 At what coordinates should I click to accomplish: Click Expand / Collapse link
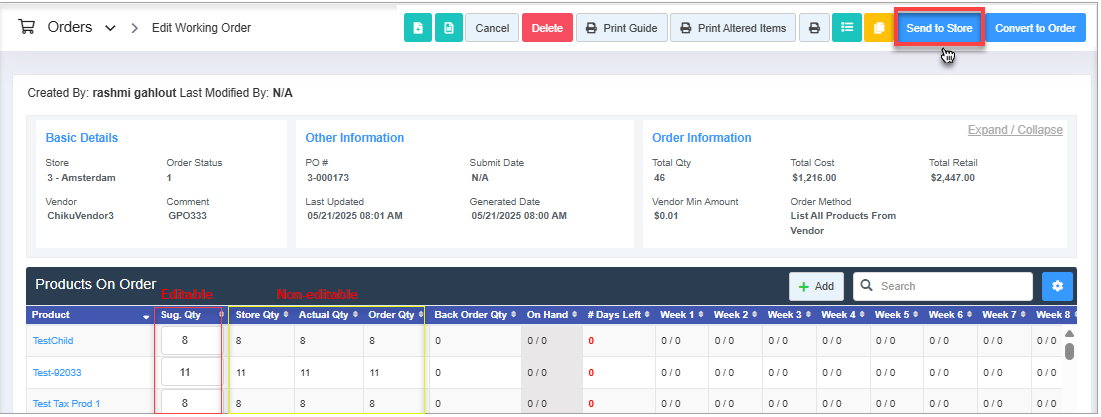coord(1015,130)
